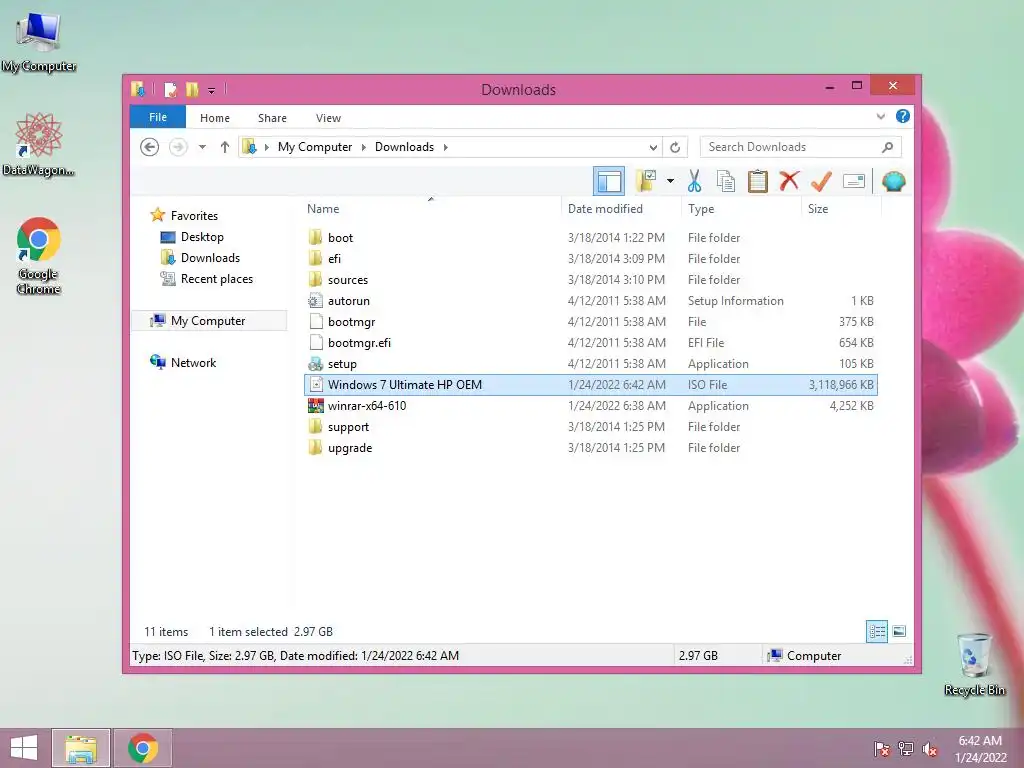Click the quick access New folder icon
Viewport: 1024px width, 768px height.
pos(192,89)
